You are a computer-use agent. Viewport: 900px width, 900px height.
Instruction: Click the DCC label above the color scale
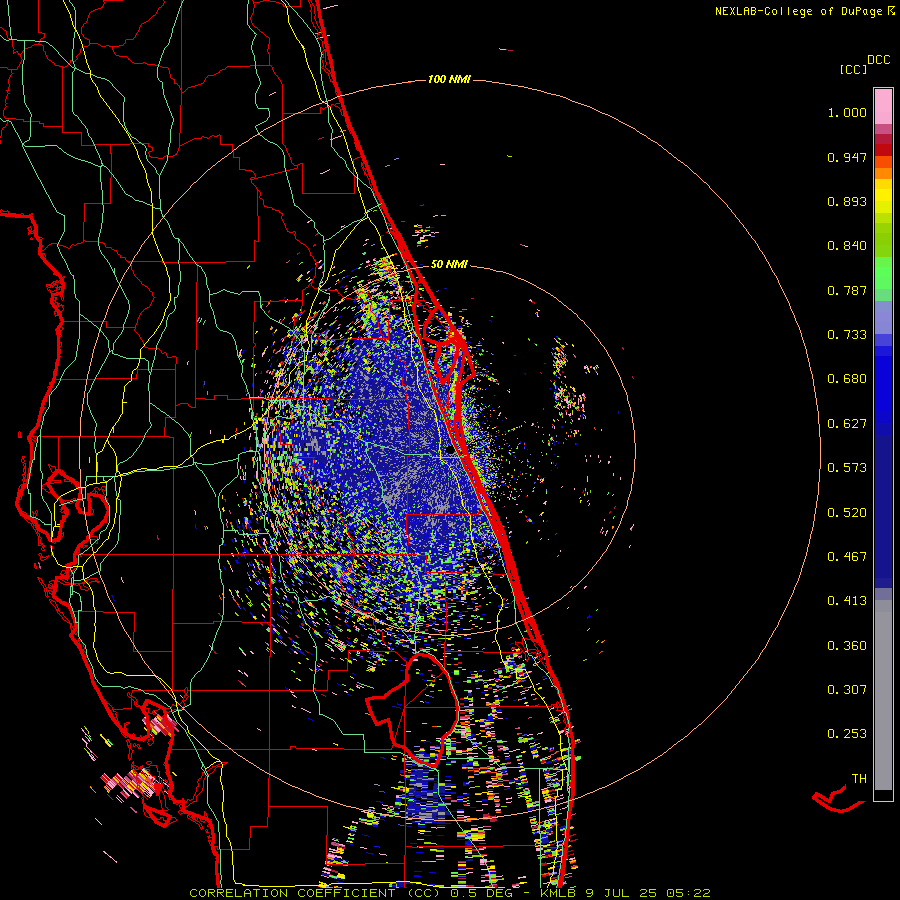tap(878, 60)
